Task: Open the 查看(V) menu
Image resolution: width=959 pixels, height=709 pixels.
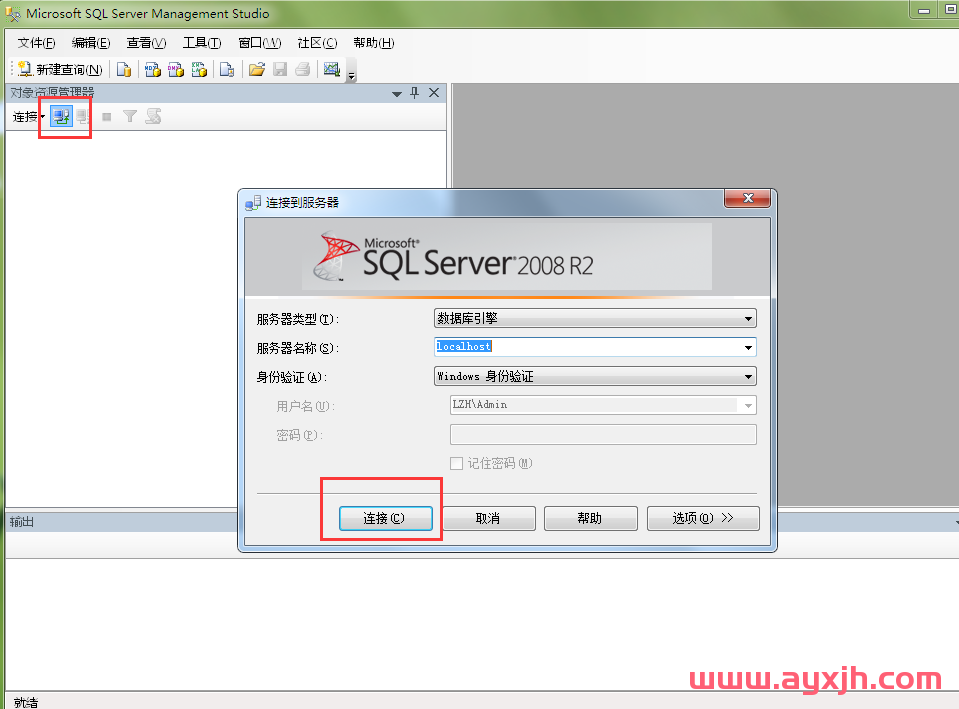Action: click(146, 43)
